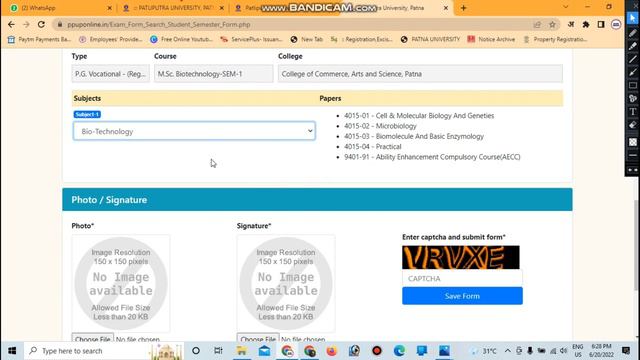Click the College field value
Viewport: 640px width, 360px height.
[420, 74]
